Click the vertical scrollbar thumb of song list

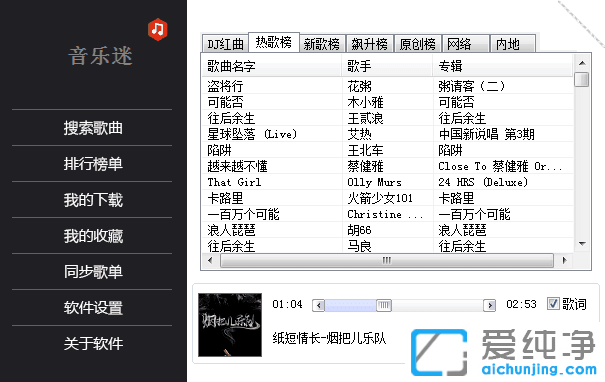click(x=581, y=79)
